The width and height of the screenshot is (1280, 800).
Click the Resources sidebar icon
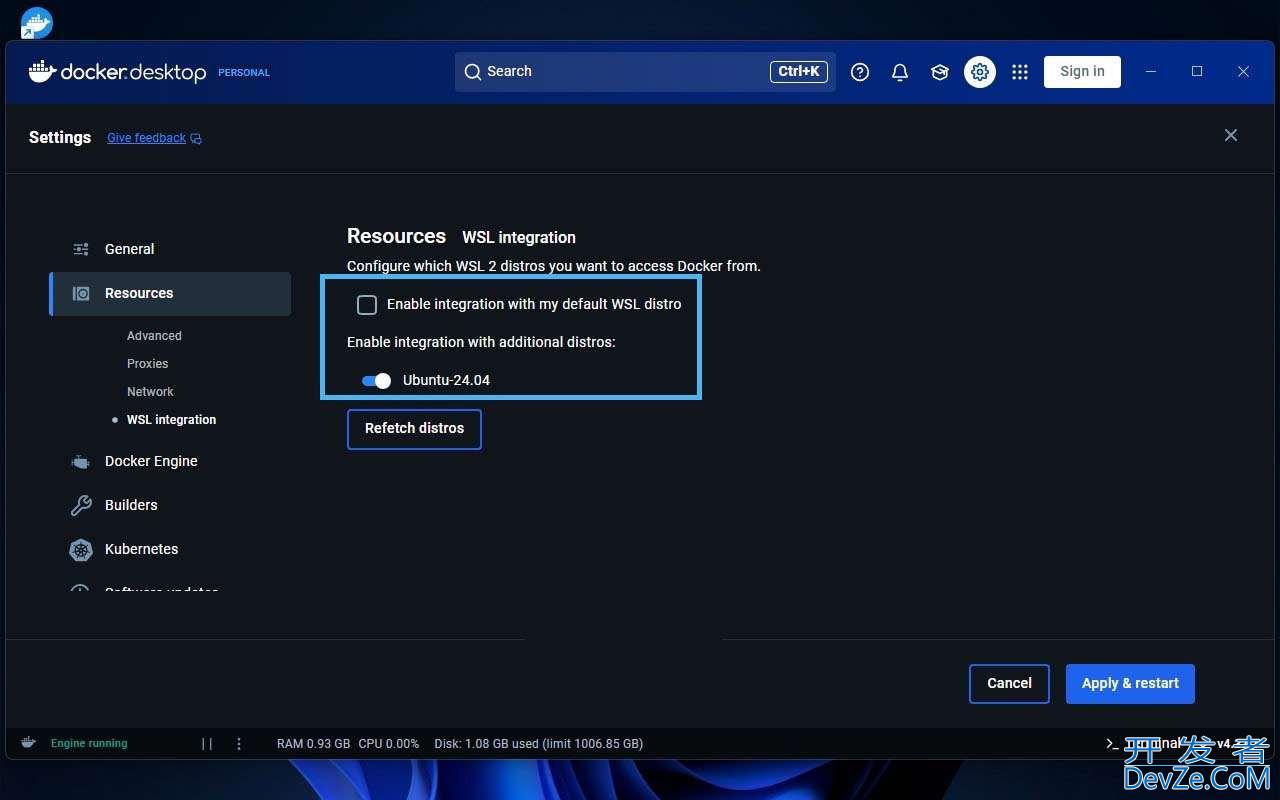coord(81,293)
